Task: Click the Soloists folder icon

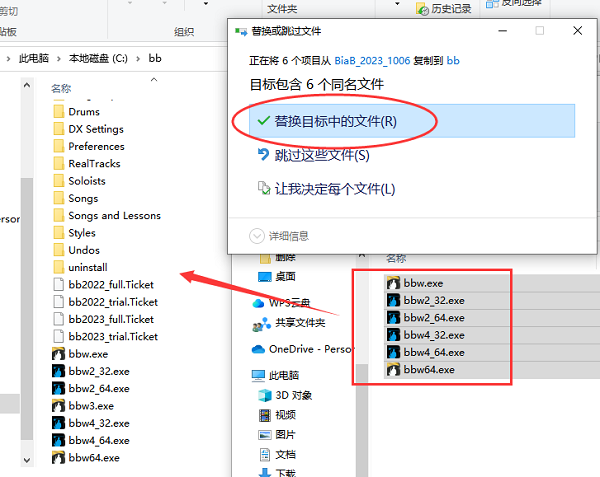Action: pyautogui.click(x=59, y=181)
